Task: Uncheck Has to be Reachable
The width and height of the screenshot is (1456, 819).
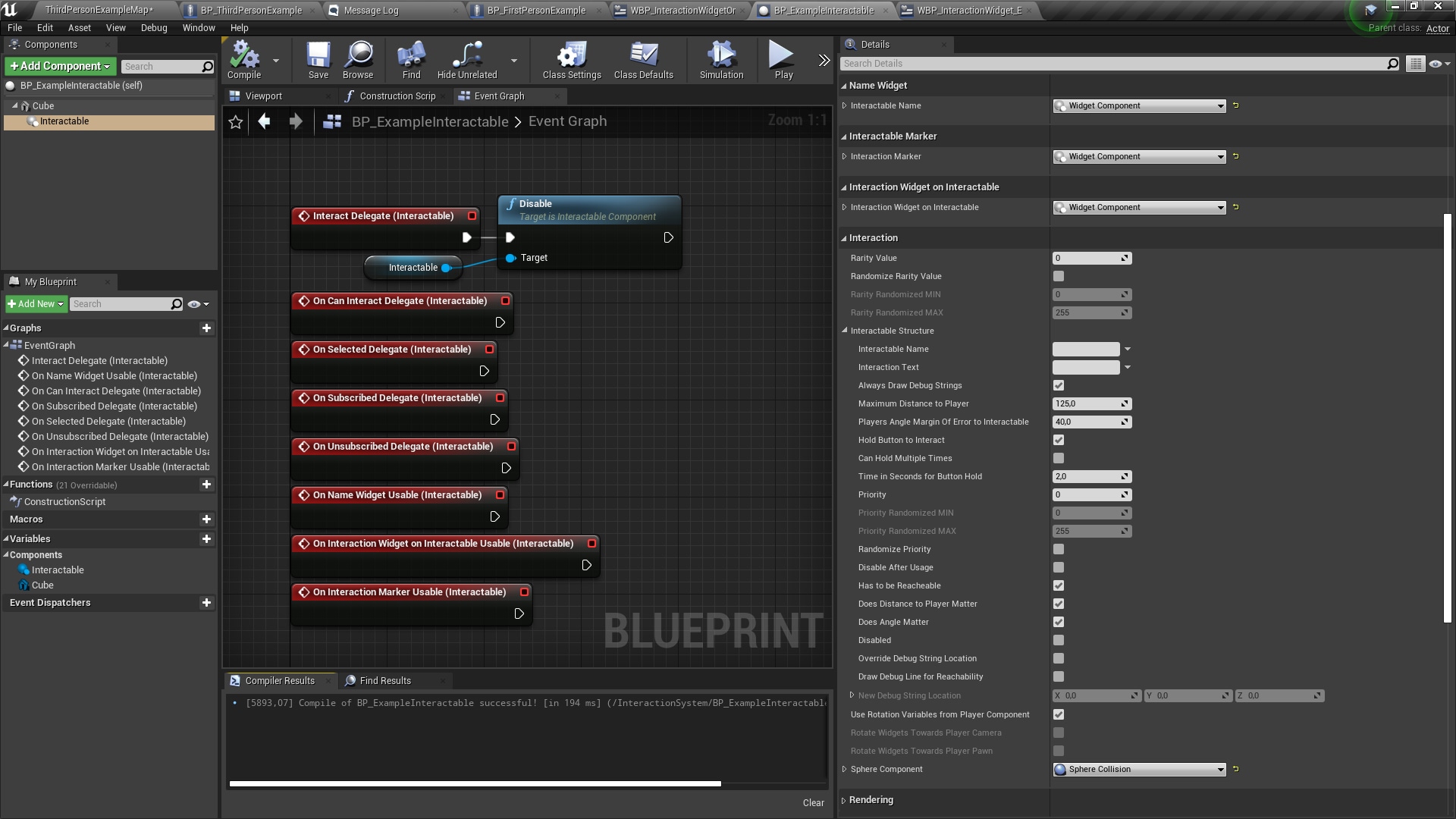Action: tap(1059, 585)
